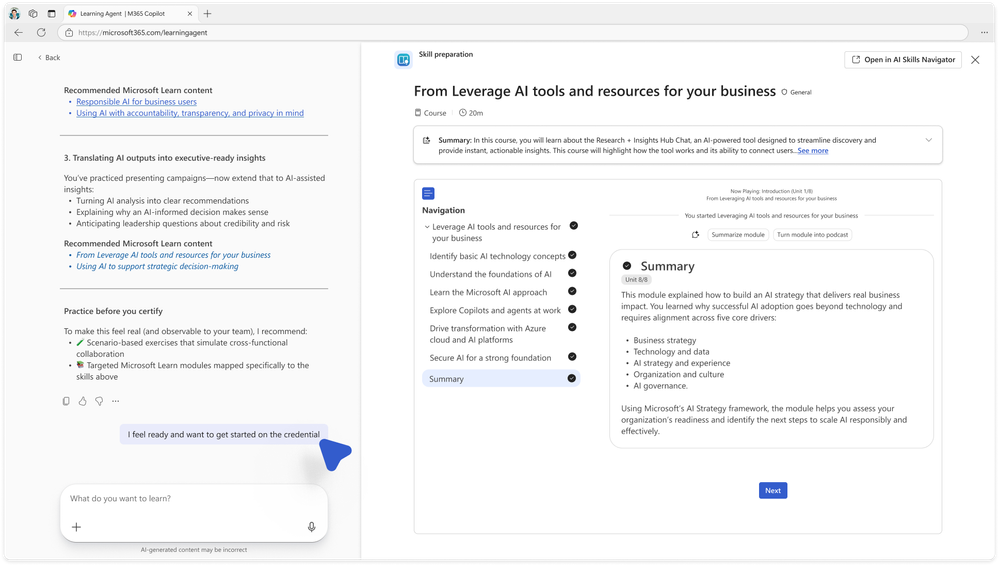
Task: Reload the page with refresh icon
Action: [x=41, y=33]
